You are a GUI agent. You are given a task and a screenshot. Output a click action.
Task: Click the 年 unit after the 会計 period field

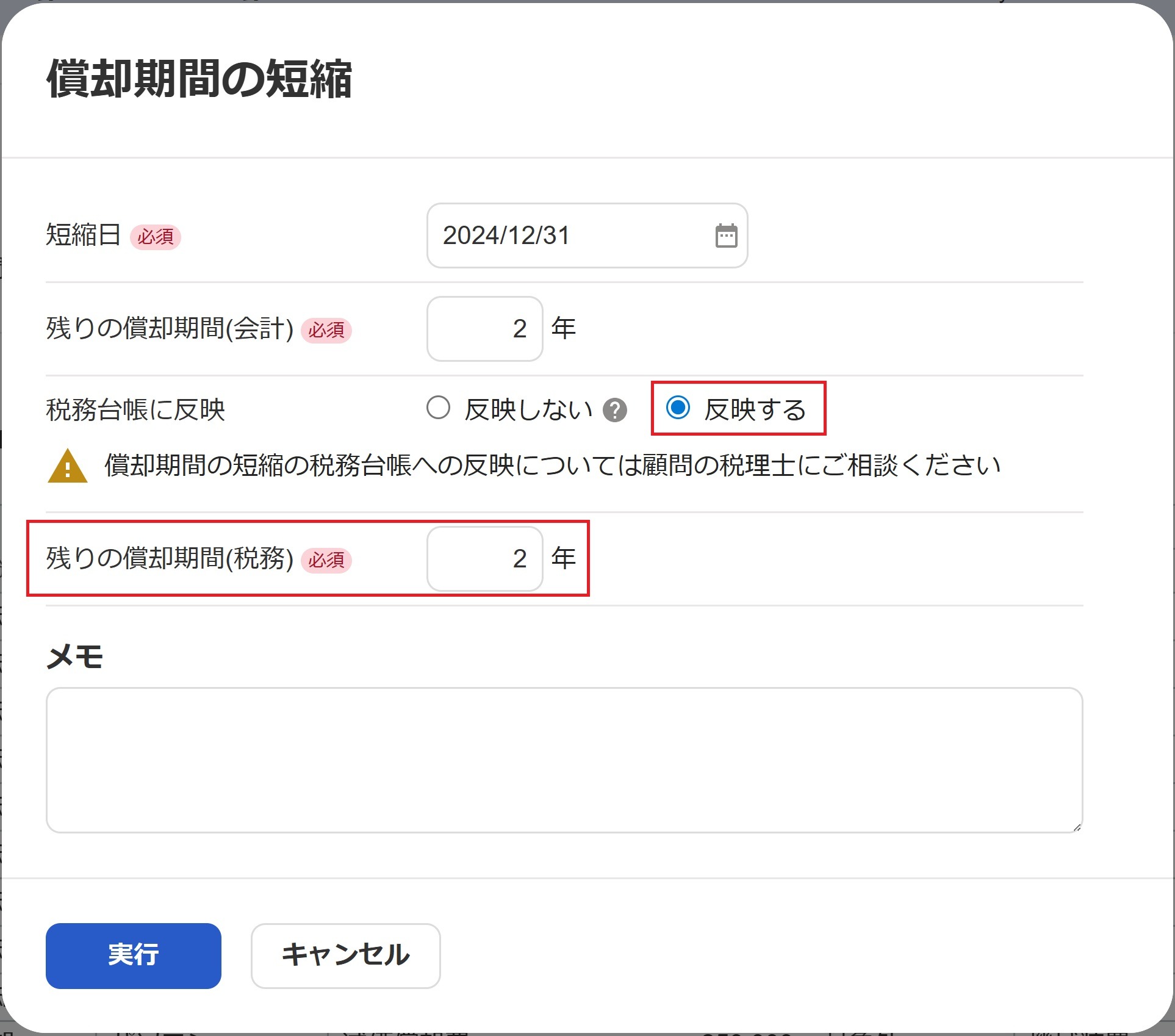tap(564, 328)
